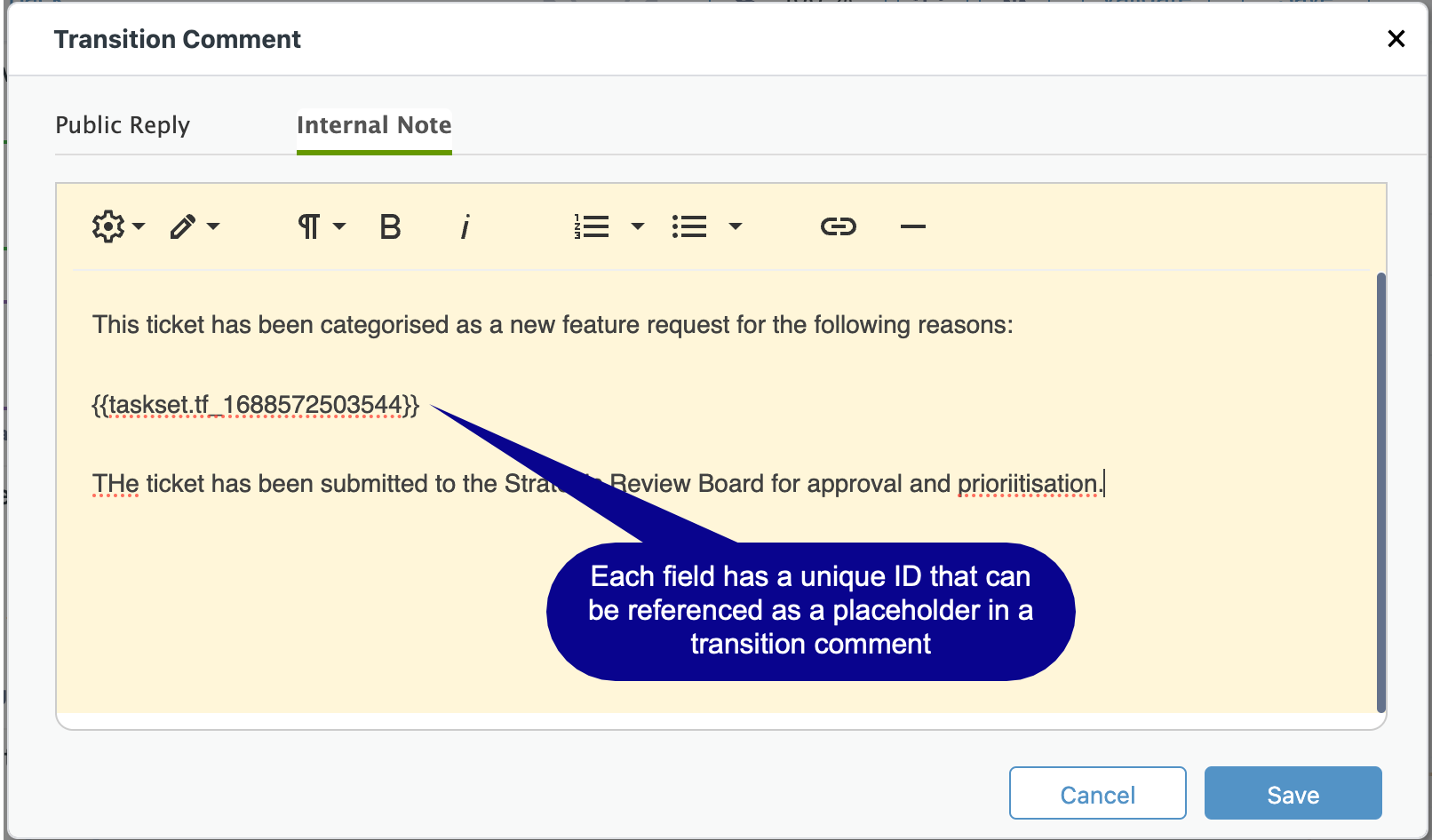Switch to the Public Reply tab
1432x840 pixels.
point(123,125)
